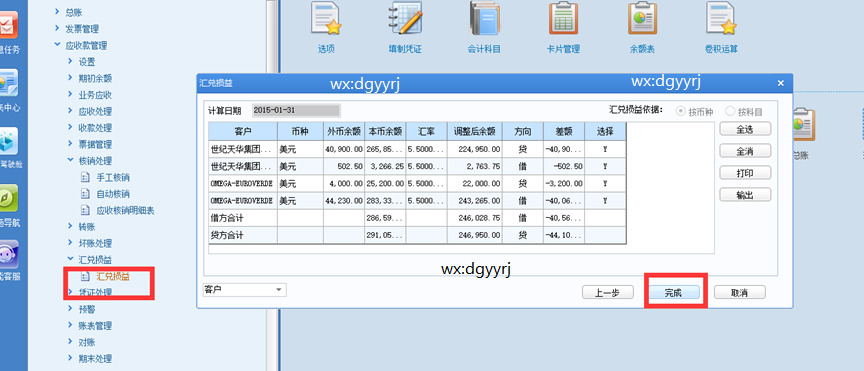Click the 报表中心 sidebar icon

8,83
